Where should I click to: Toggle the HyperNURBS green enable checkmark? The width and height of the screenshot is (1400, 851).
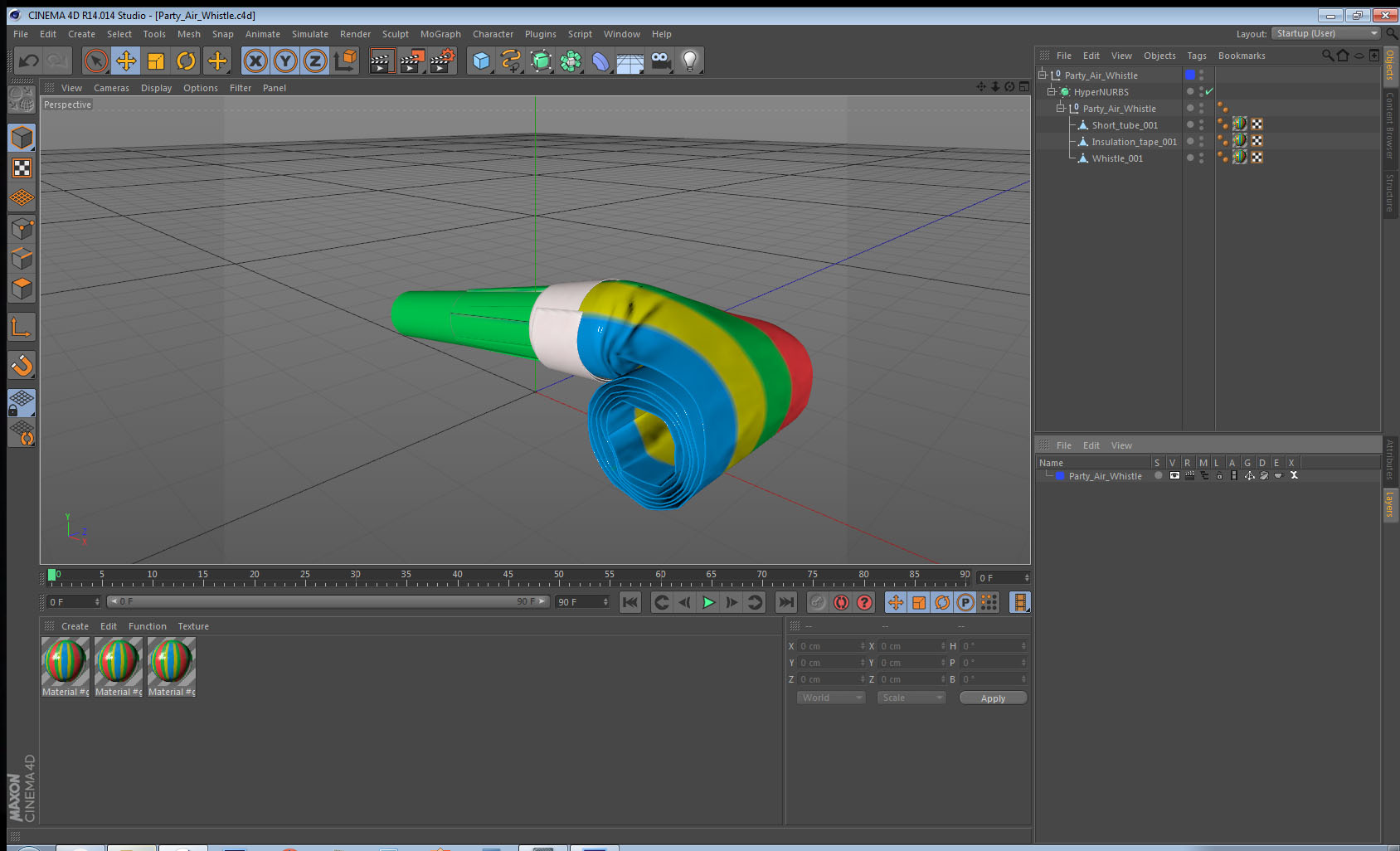(x=1209, y=91)
